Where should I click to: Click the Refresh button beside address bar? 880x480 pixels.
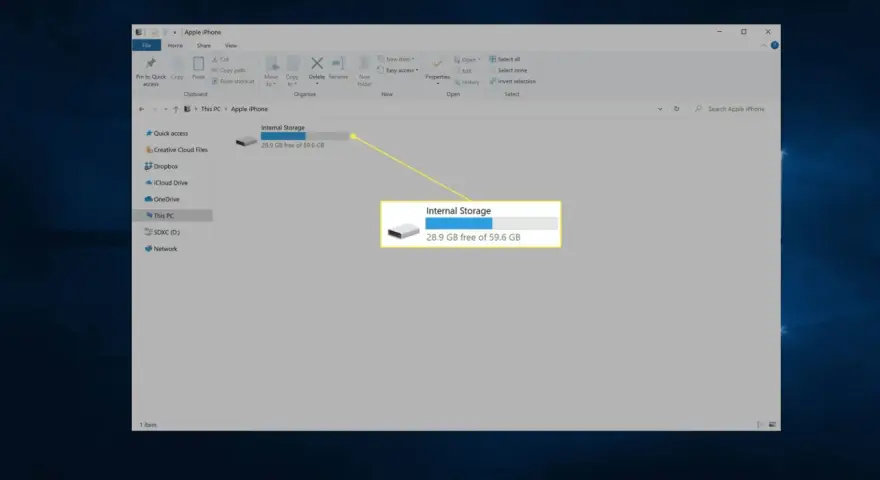click(x=676, y=109)
